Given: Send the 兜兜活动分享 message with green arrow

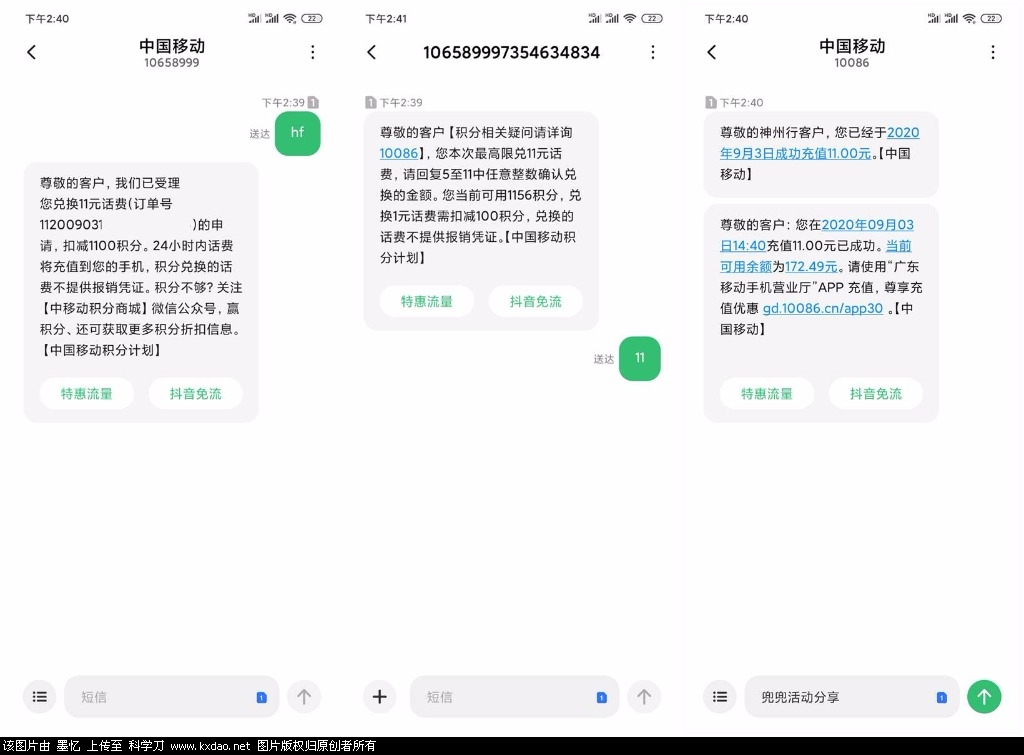Looking at the screenshot, I should pyautogui.click(x=984, y=697).
